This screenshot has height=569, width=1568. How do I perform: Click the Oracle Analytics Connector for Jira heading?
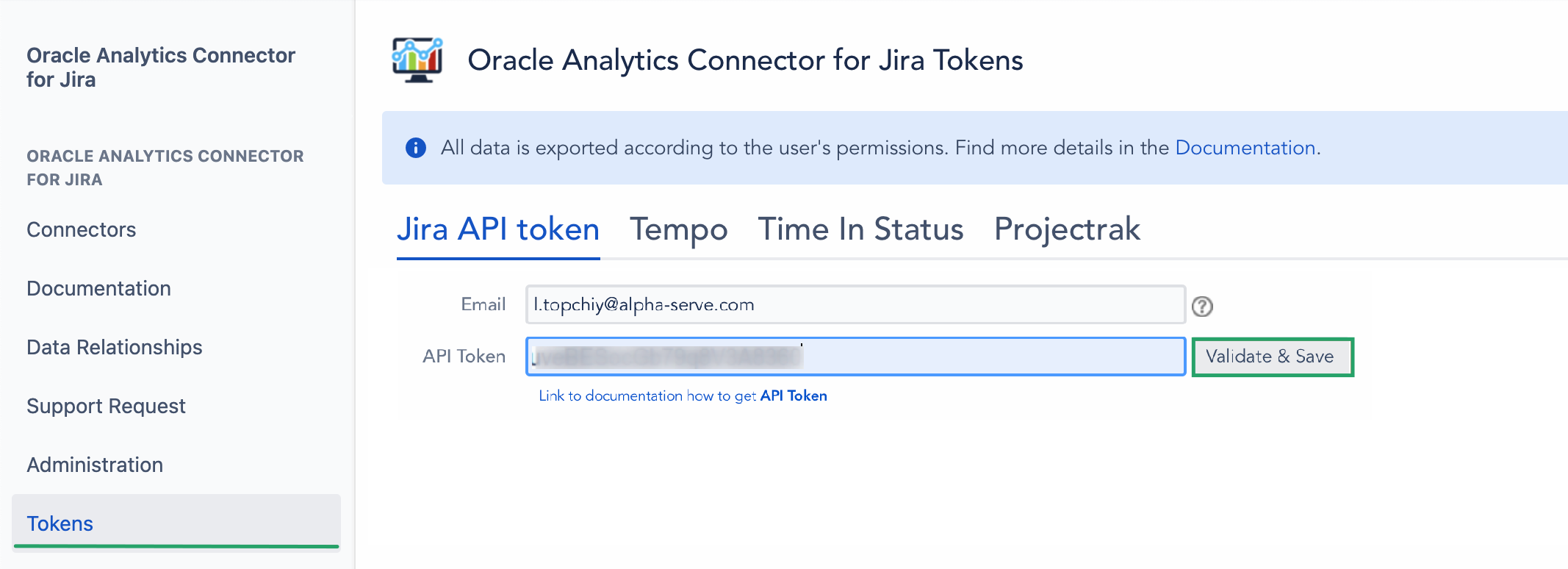tap(161, 67)
